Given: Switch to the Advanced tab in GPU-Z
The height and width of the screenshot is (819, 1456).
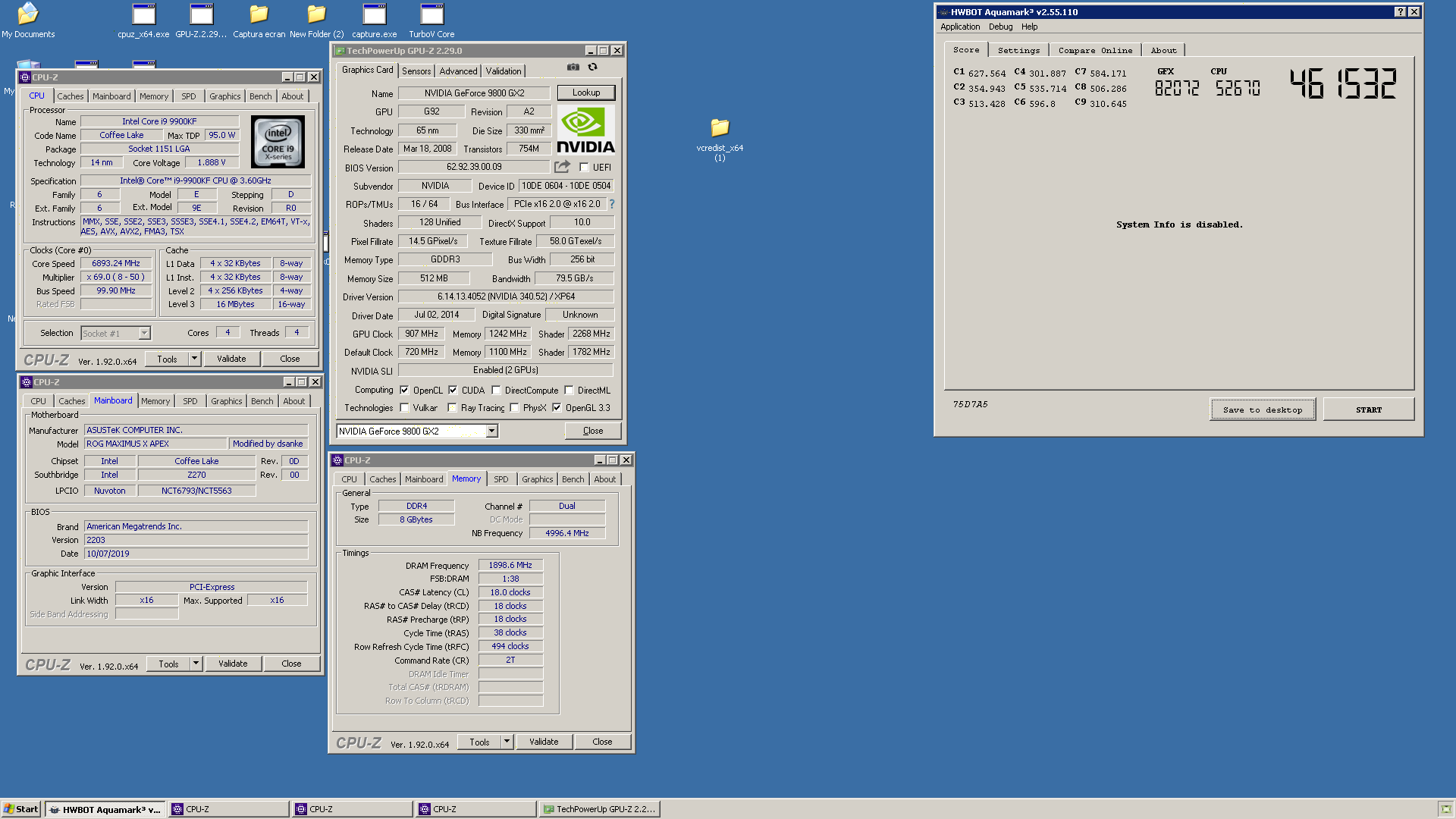Looking at the screenshot, I should point(458,71).
